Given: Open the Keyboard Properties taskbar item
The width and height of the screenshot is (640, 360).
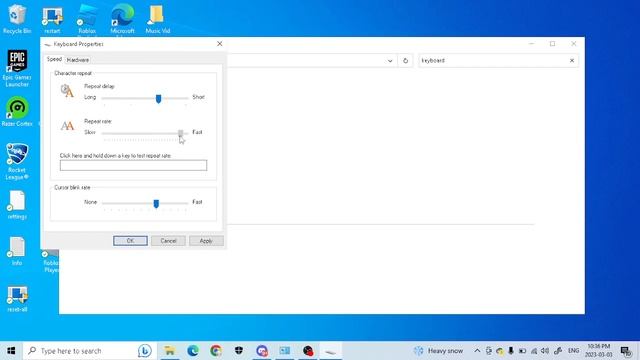Looking at the screenshot, I should tap(331, 351).
